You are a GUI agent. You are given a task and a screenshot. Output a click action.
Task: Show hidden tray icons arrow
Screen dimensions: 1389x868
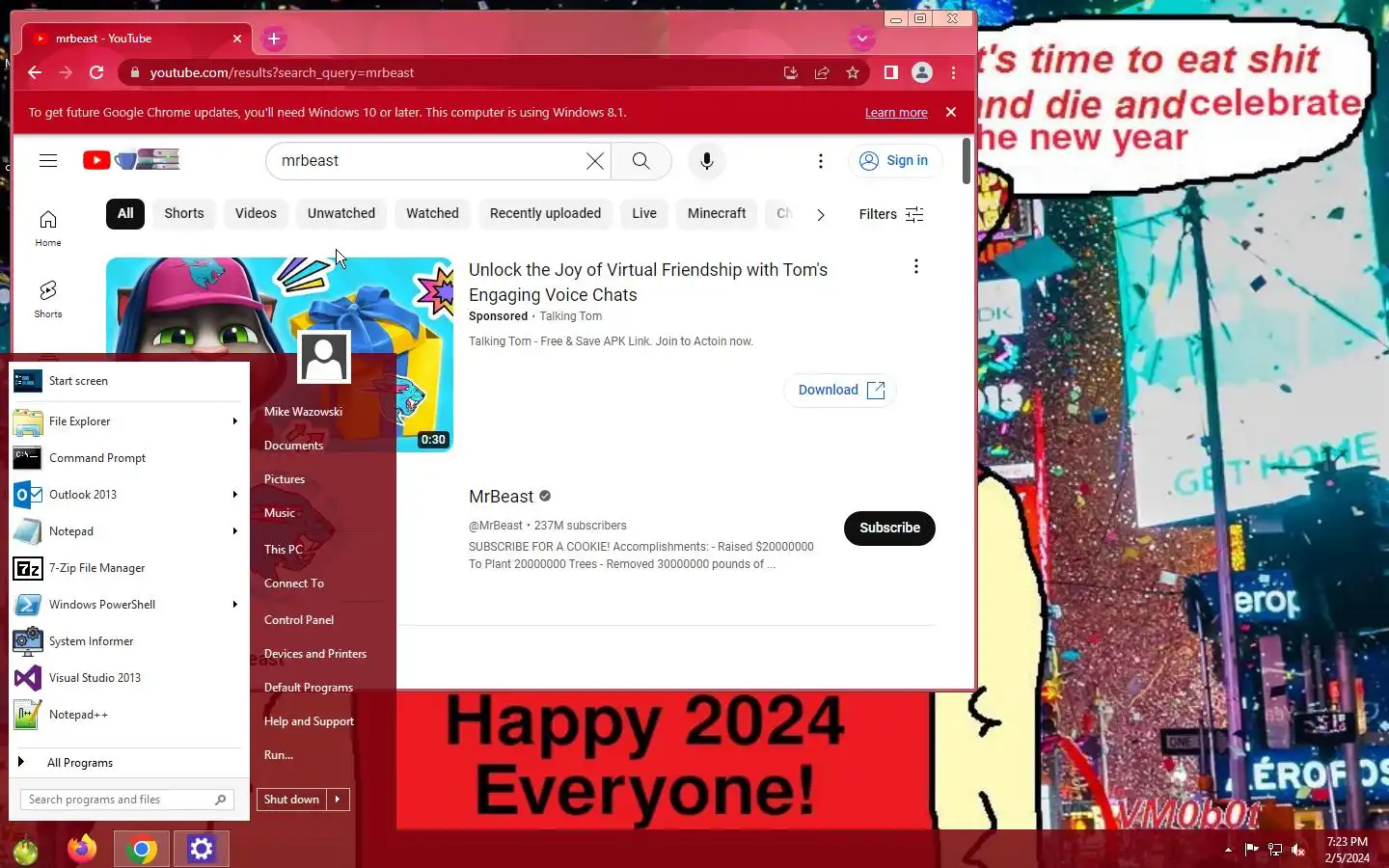[x=1228, y=850]
